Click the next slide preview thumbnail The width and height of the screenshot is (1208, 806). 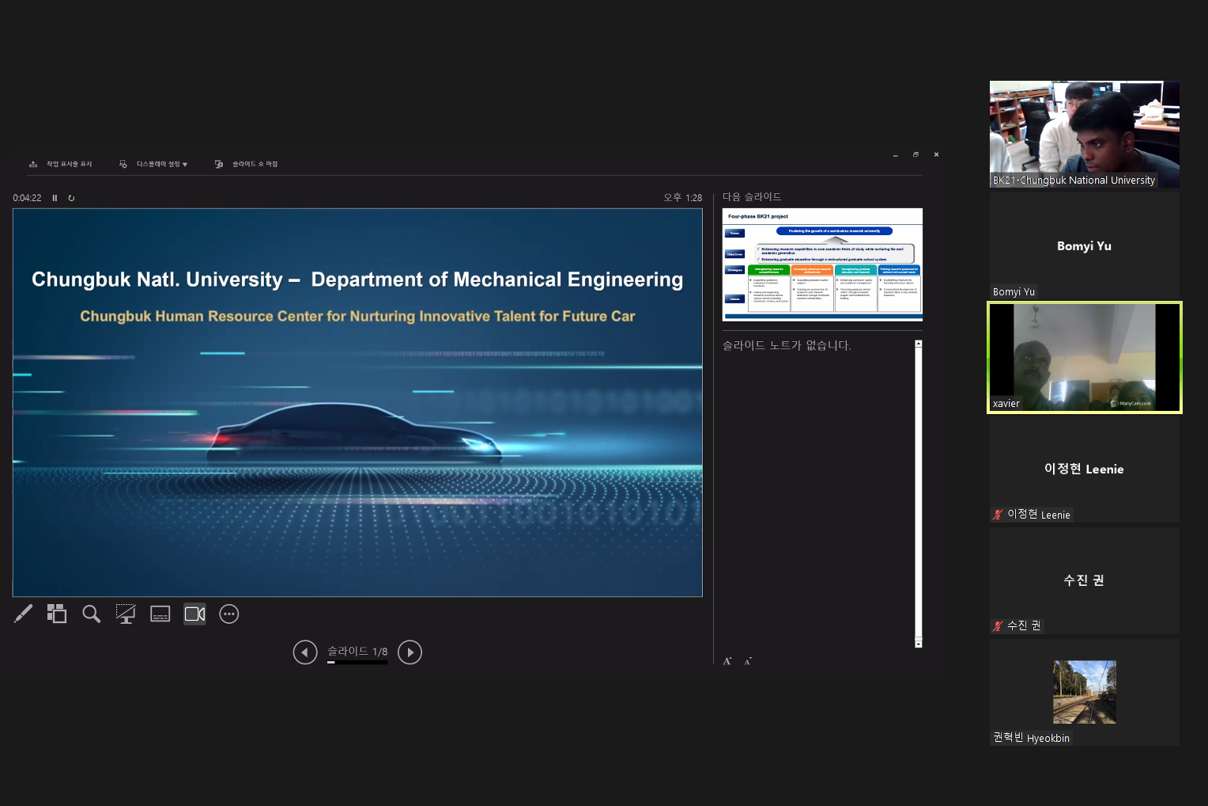click(x=822, y=265)
